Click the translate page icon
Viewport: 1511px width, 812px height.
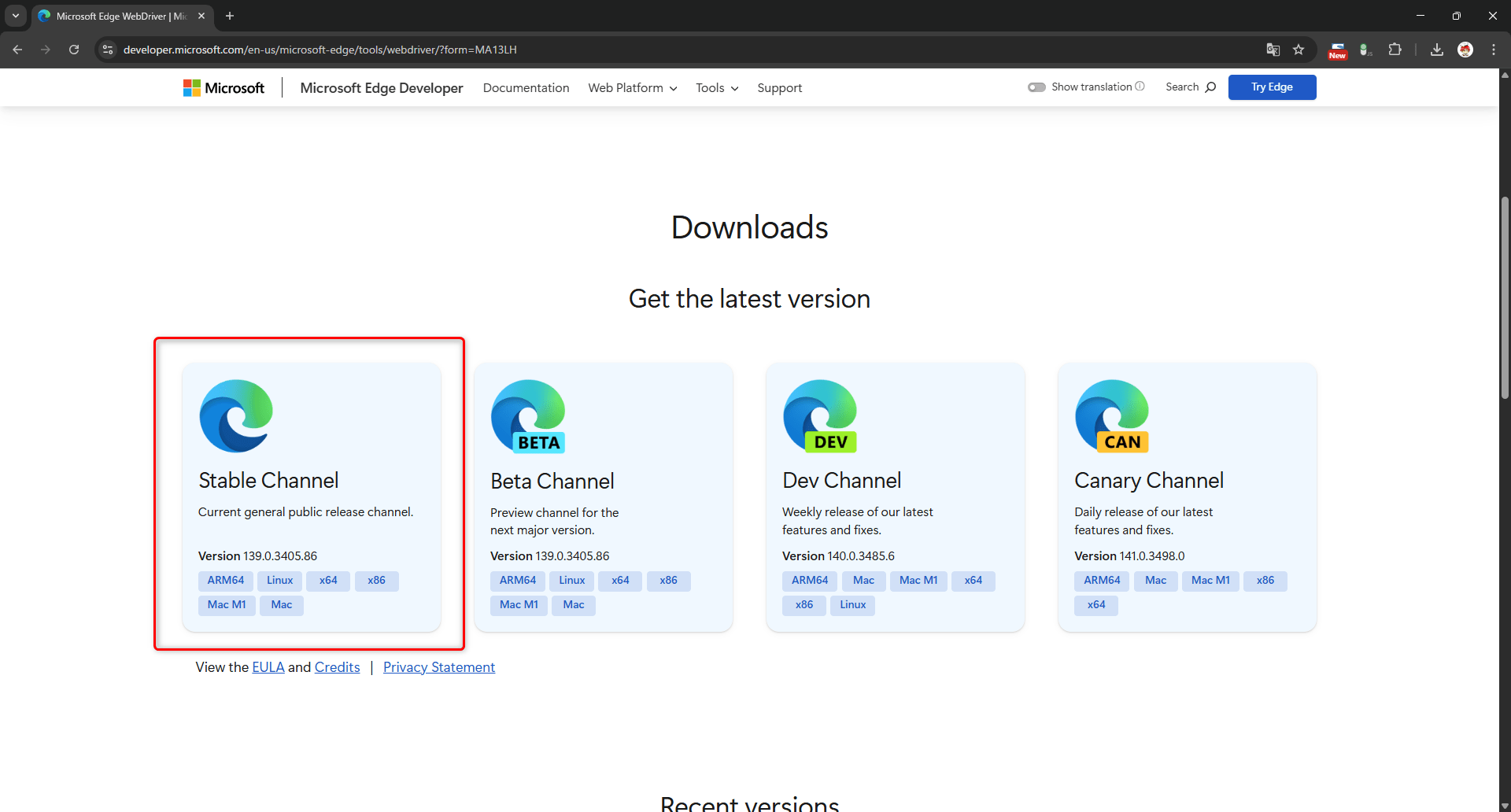pyautogui.click(x=1273, y=50)
